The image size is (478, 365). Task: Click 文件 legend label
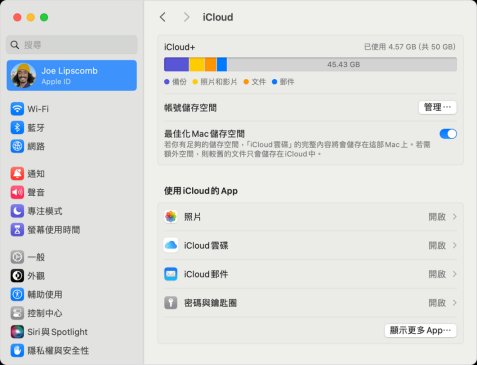[x=259, y=82]
